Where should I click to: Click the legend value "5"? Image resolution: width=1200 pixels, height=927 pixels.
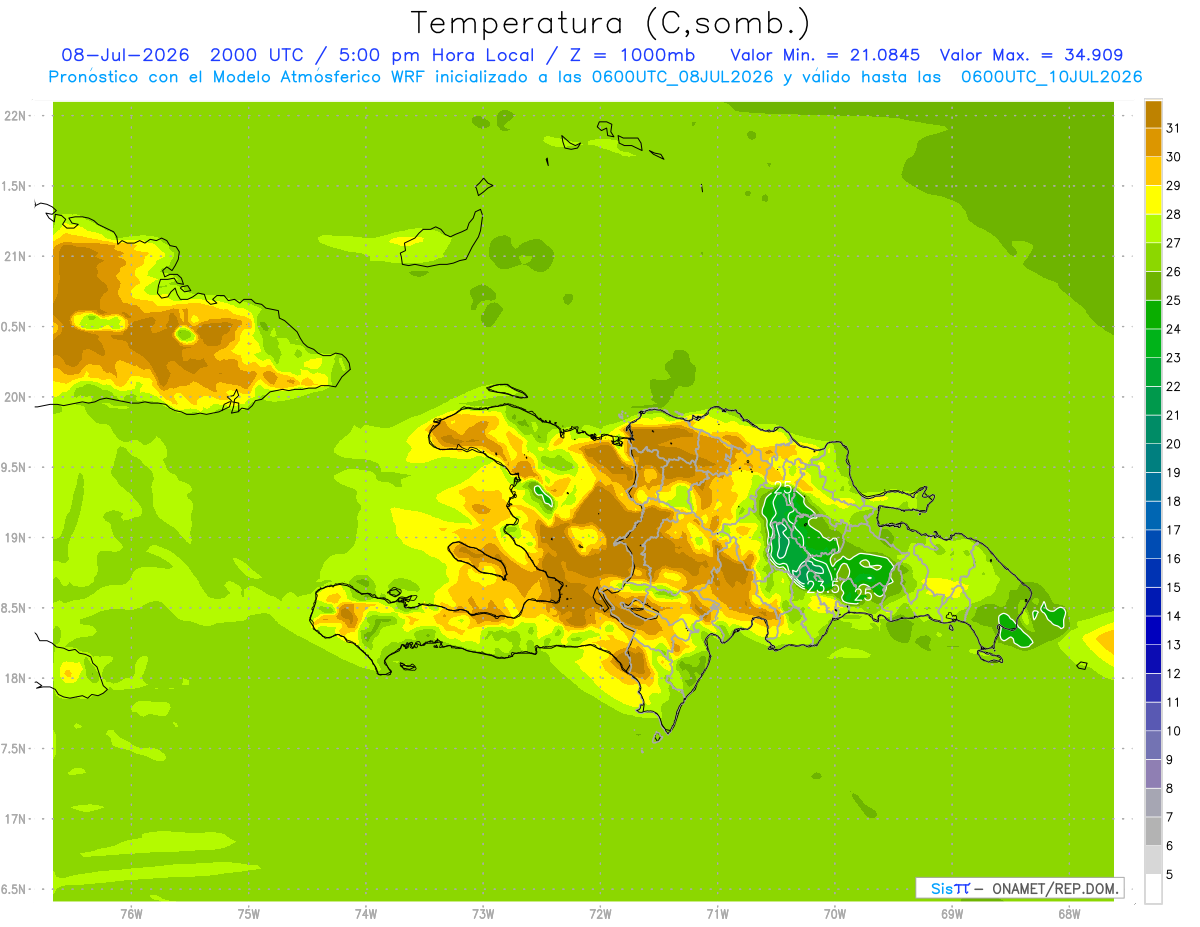pos(1170,875)
